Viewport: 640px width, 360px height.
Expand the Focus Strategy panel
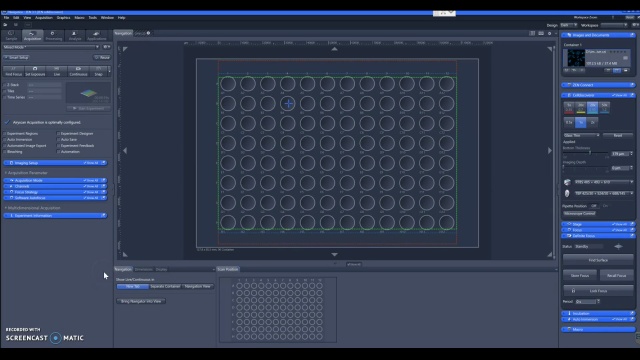pos(55,192)
